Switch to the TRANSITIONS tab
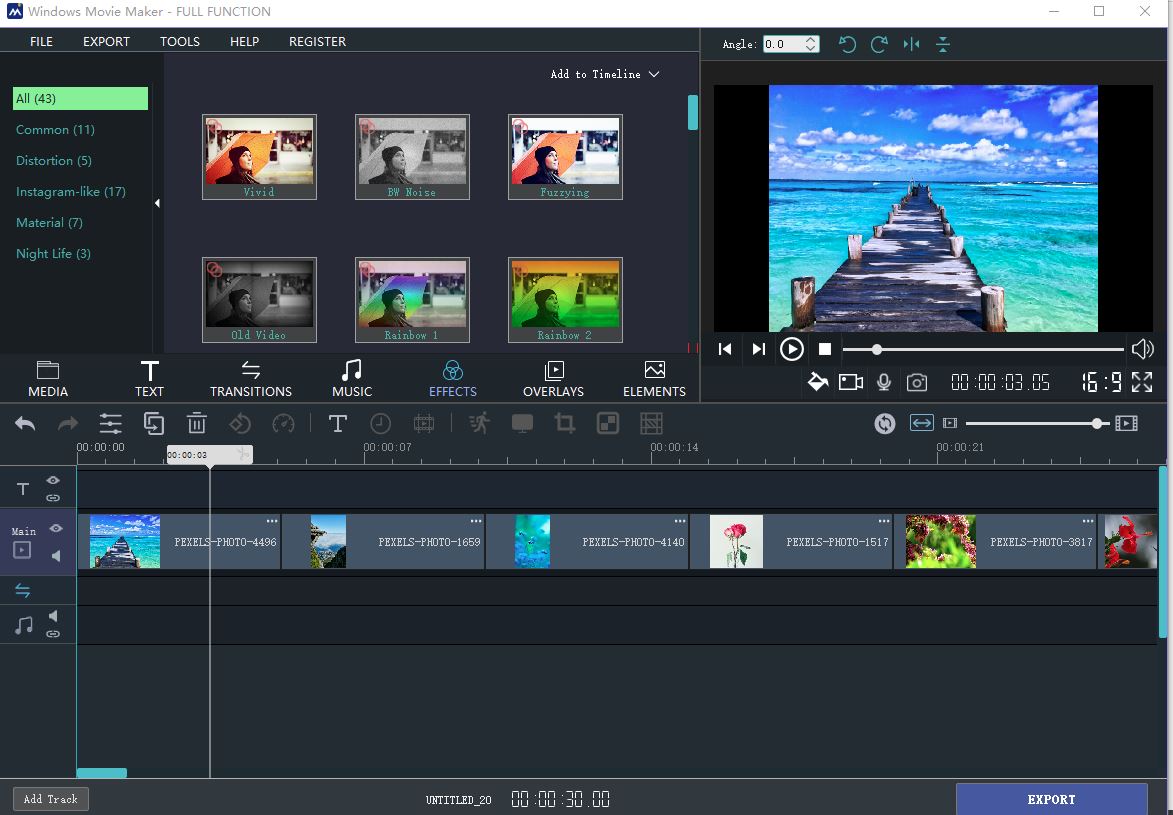This screenshot has width=1173, height=815. [250, 379]
